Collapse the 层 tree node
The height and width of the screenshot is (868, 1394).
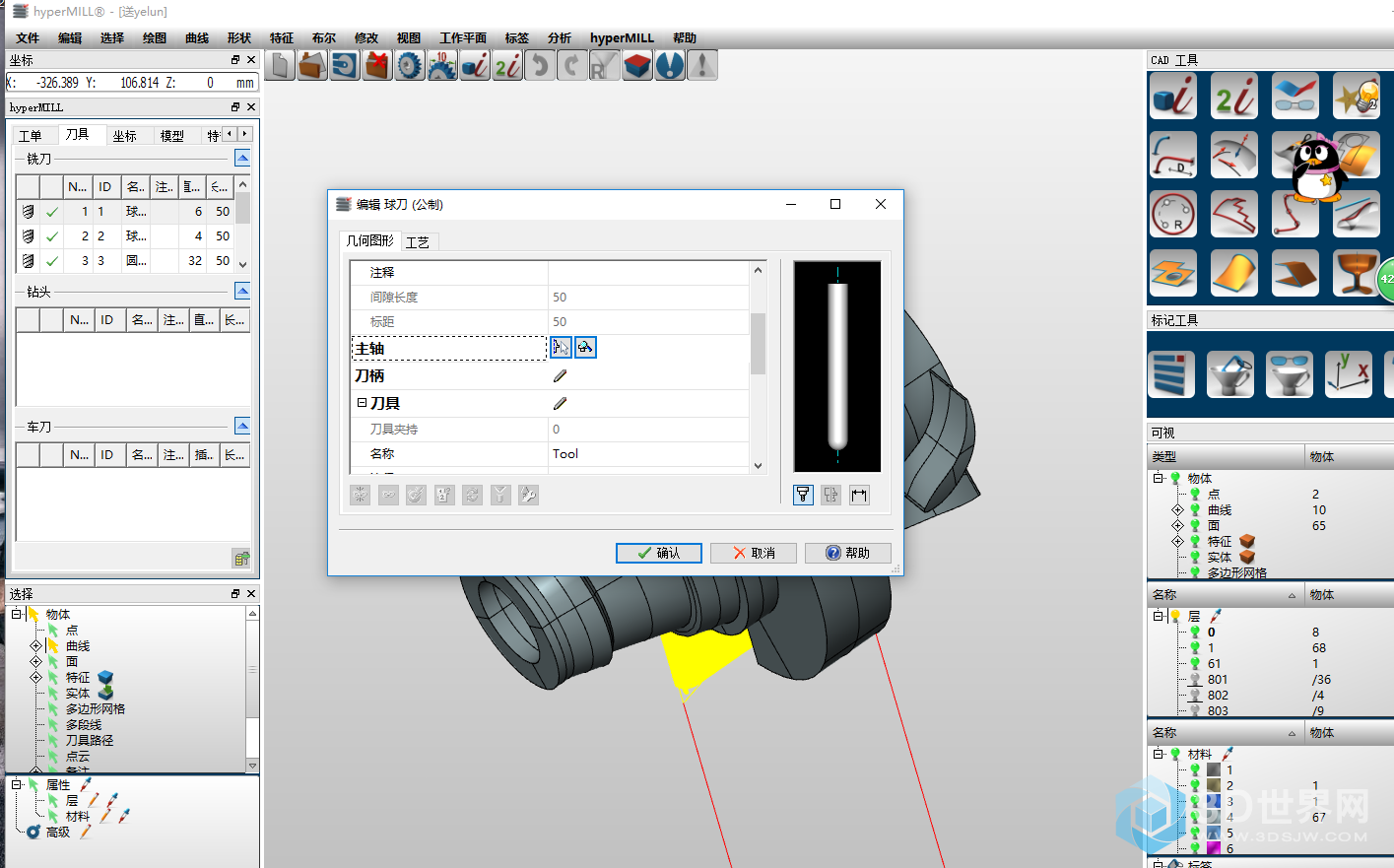pos(1159,616)
